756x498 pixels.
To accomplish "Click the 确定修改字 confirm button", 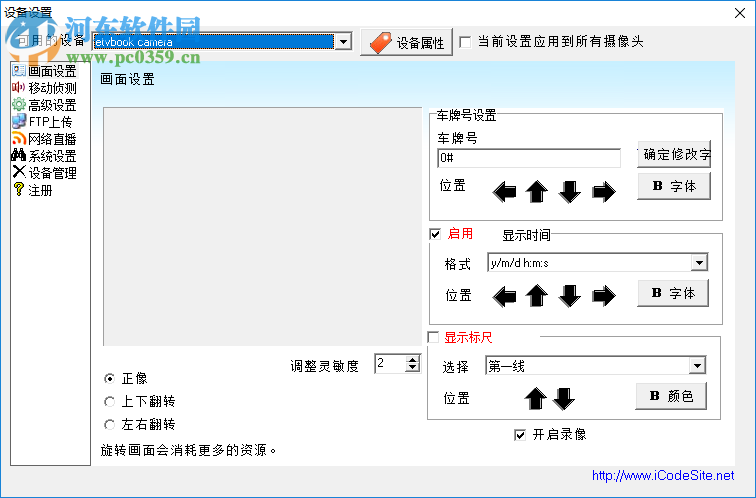I will 674,155.
